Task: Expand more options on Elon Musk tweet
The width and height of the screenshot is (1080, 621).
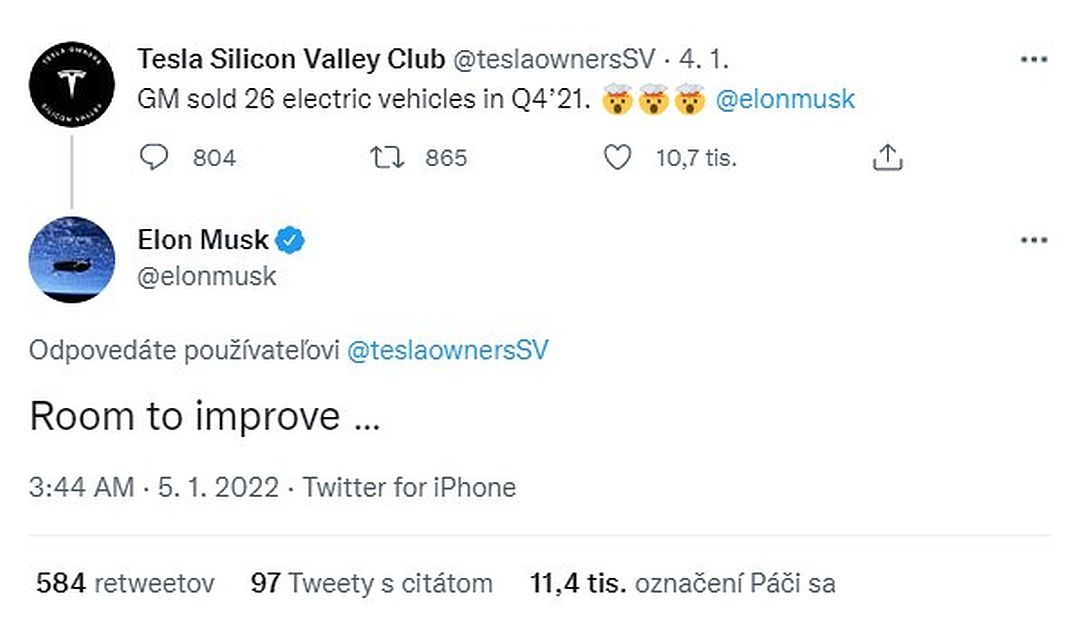Action: [1034, 240]
